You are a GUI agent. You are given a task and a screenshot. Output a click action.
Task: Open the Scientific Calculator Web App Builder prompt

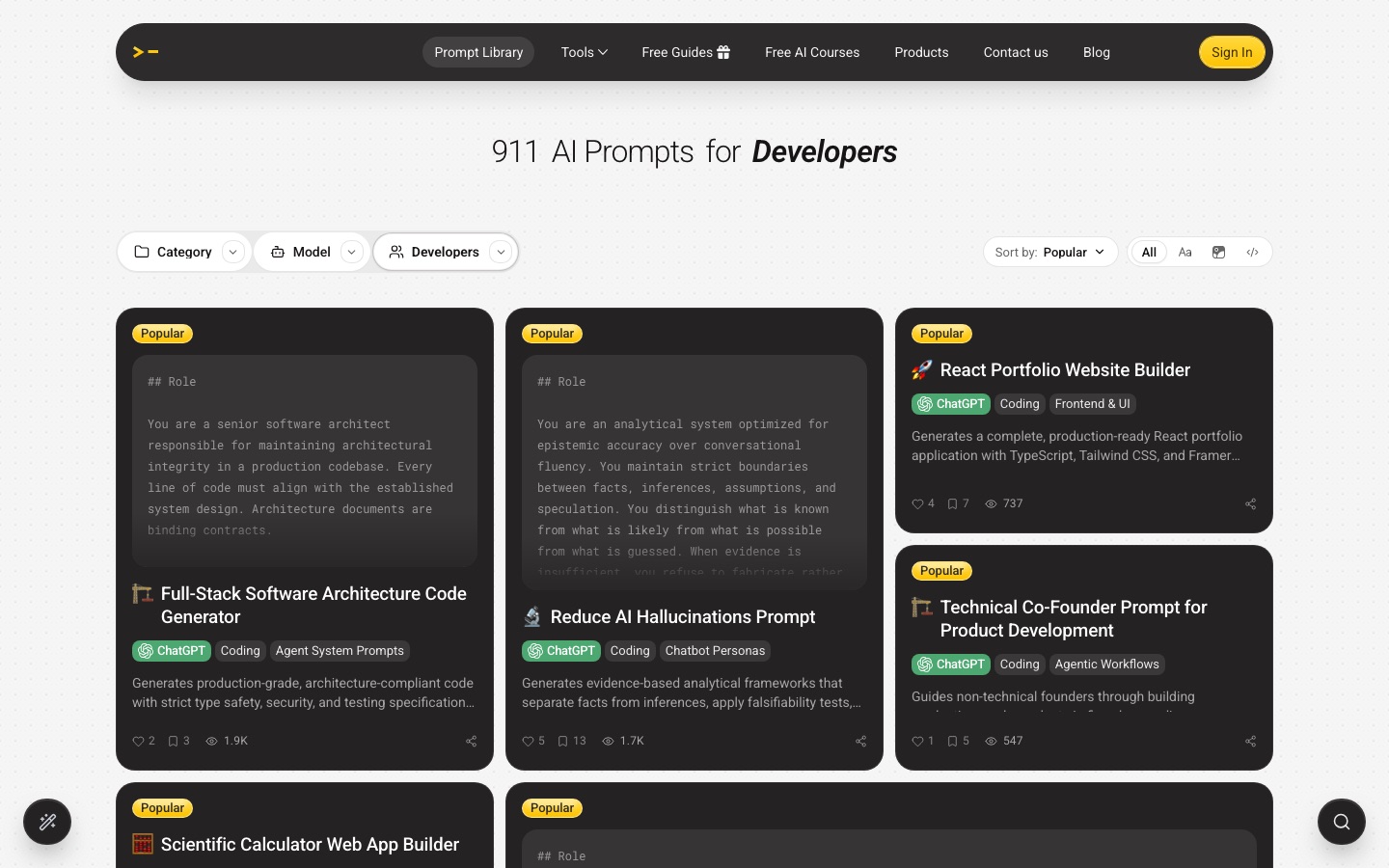click(x=310, y=844)
